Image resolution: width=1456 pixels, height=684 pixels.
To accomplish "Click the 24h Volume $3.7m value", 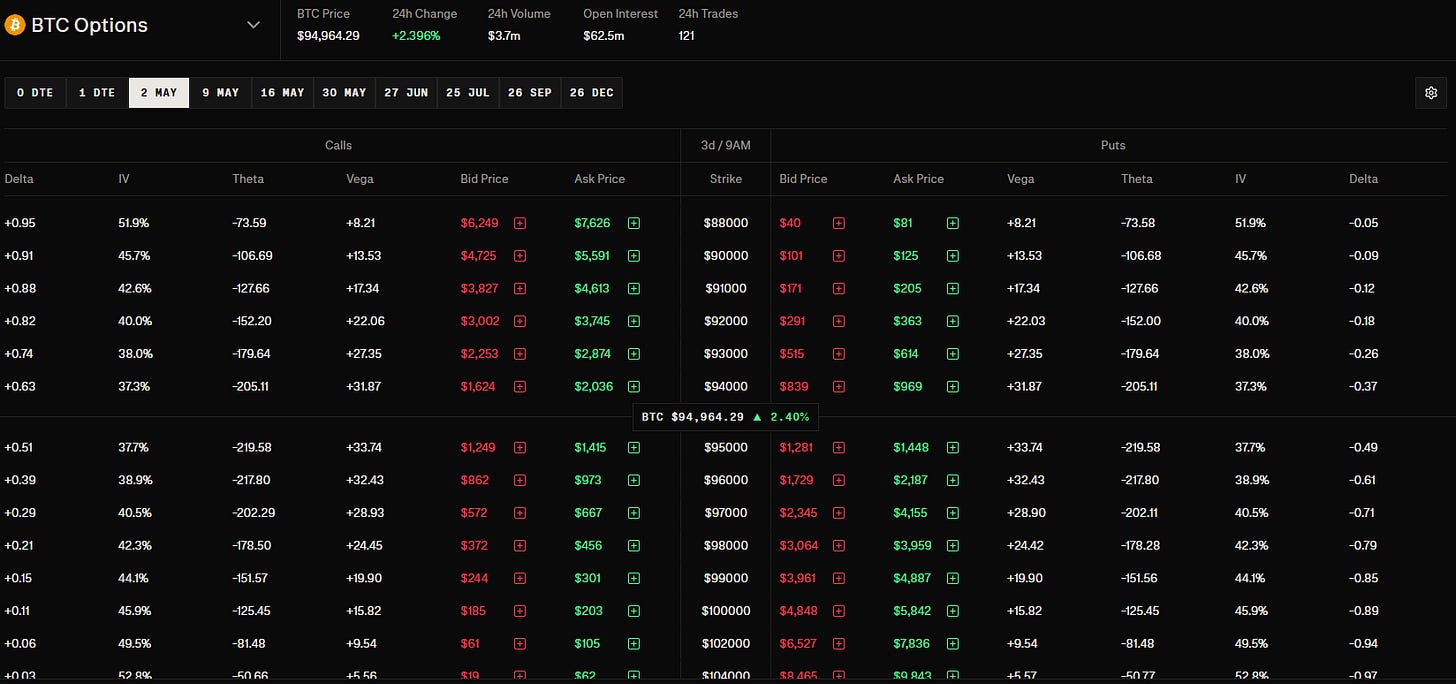I will click(504, 36).
